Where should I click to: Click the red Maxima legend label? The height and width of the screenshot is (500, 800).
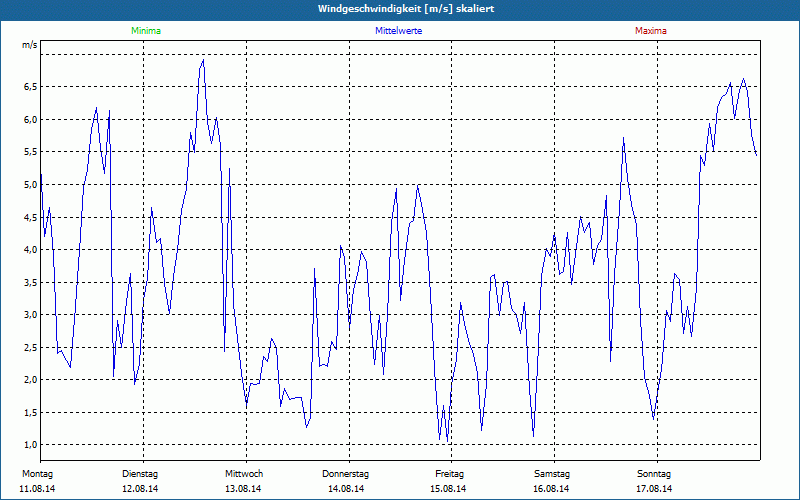(651, 31)
